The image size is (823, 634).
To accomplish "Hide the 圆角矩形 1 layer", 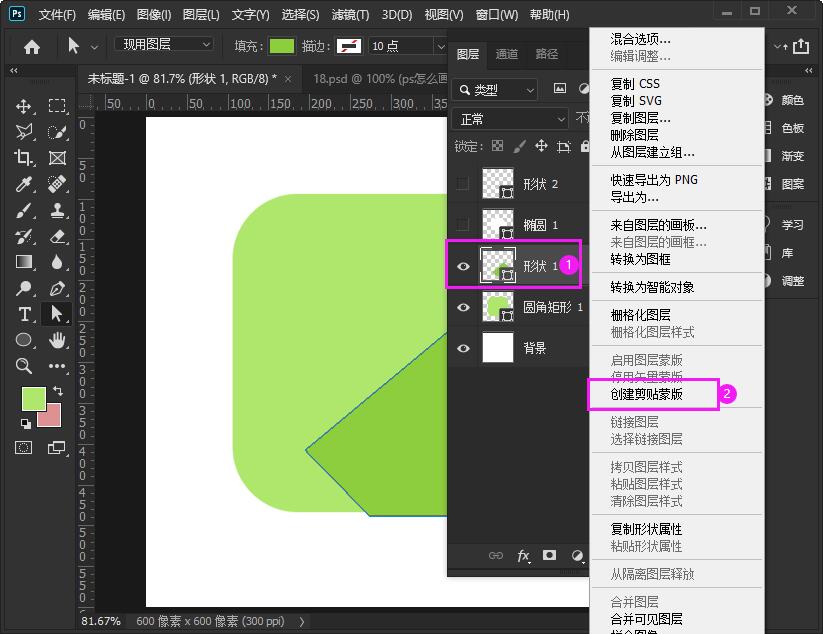I will [x=463, y=307].
